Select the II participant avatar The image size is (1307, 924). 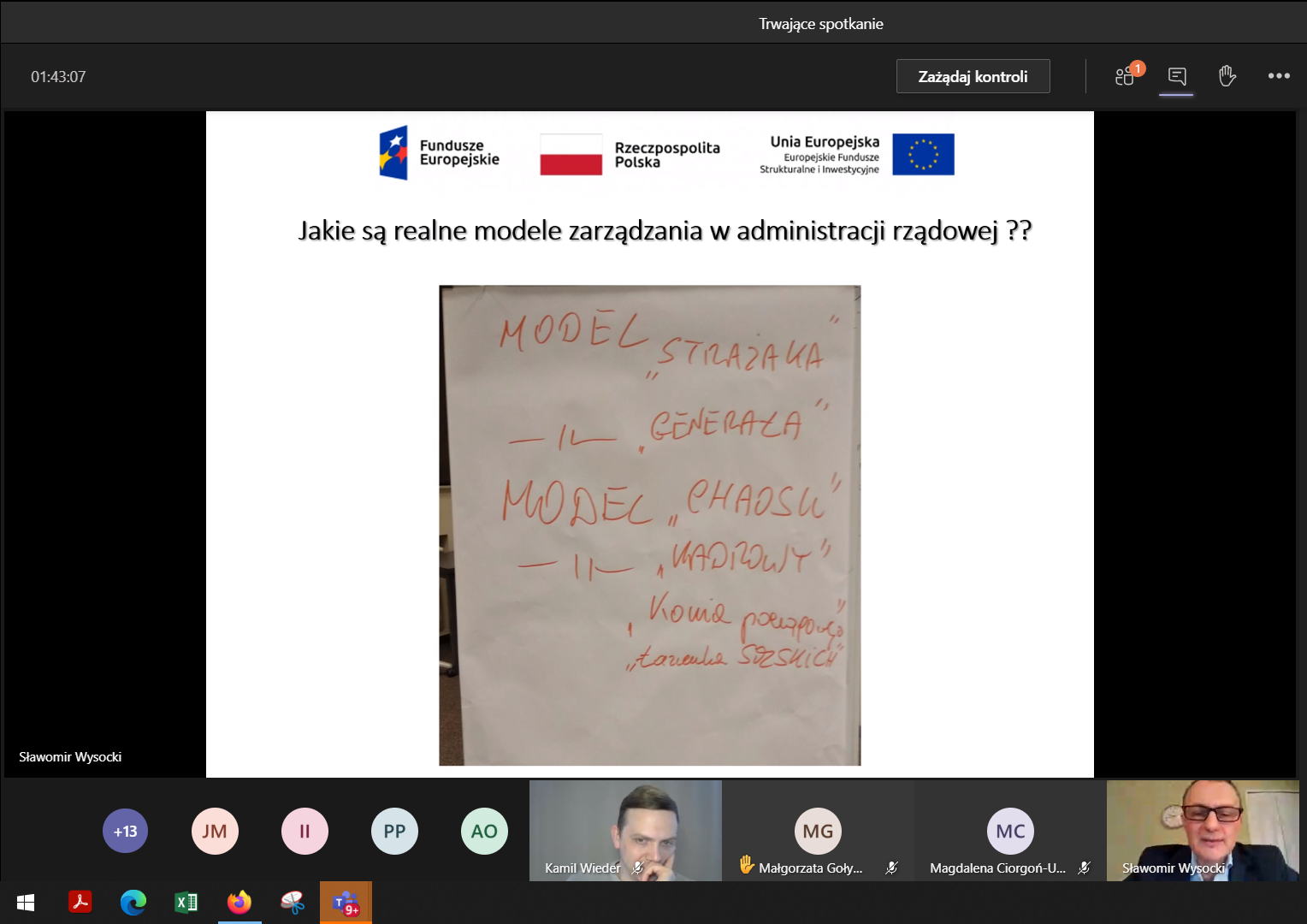coord(305,831)
